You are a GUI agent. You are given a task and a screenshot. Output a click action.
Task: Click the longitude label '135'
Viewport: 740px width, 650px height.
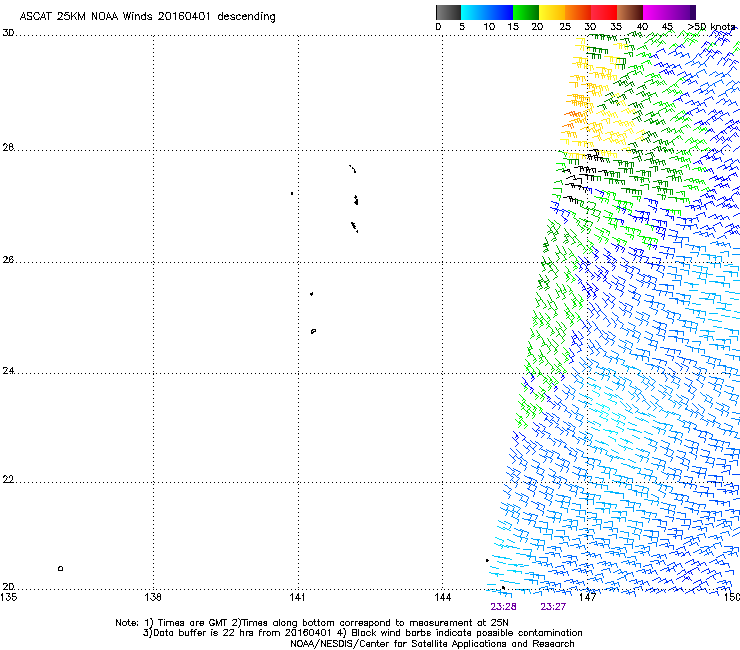click(9, 597)
